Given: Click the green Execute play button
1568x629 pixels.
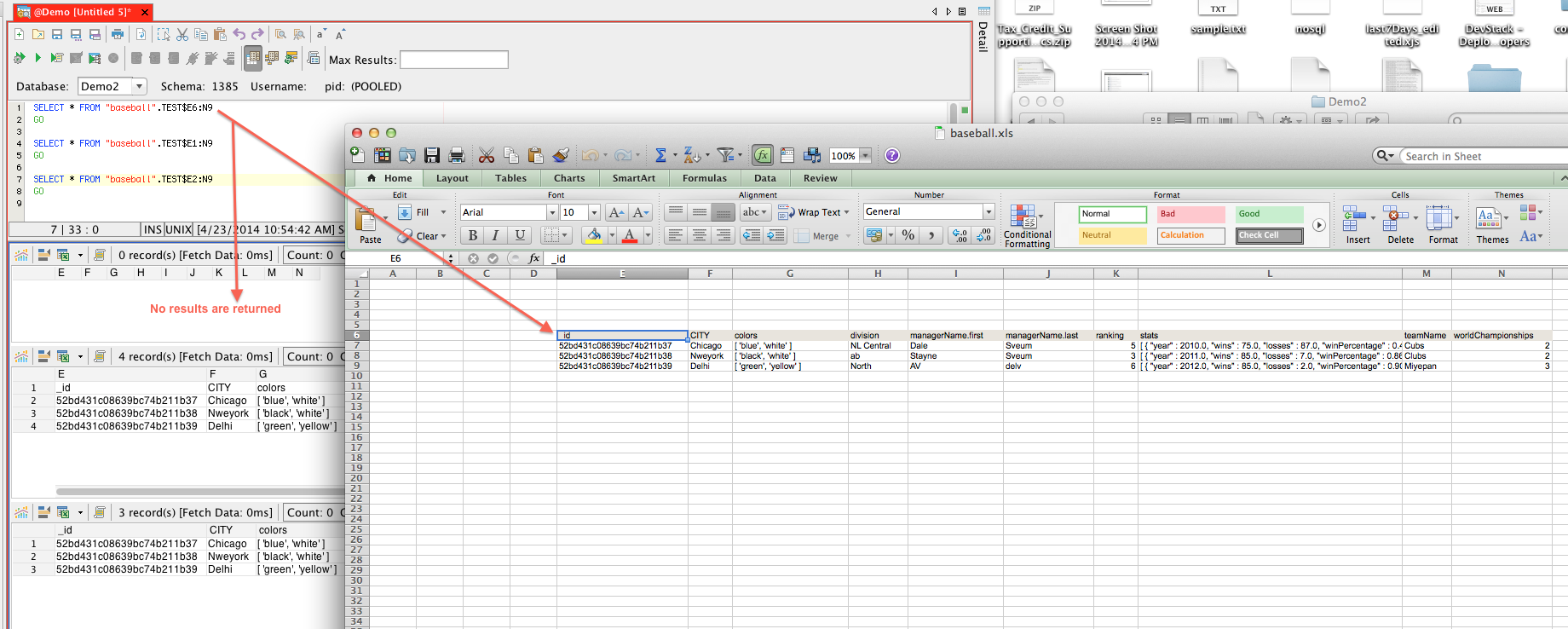Looking at the screenshot, I should click(x=37, y=58).
